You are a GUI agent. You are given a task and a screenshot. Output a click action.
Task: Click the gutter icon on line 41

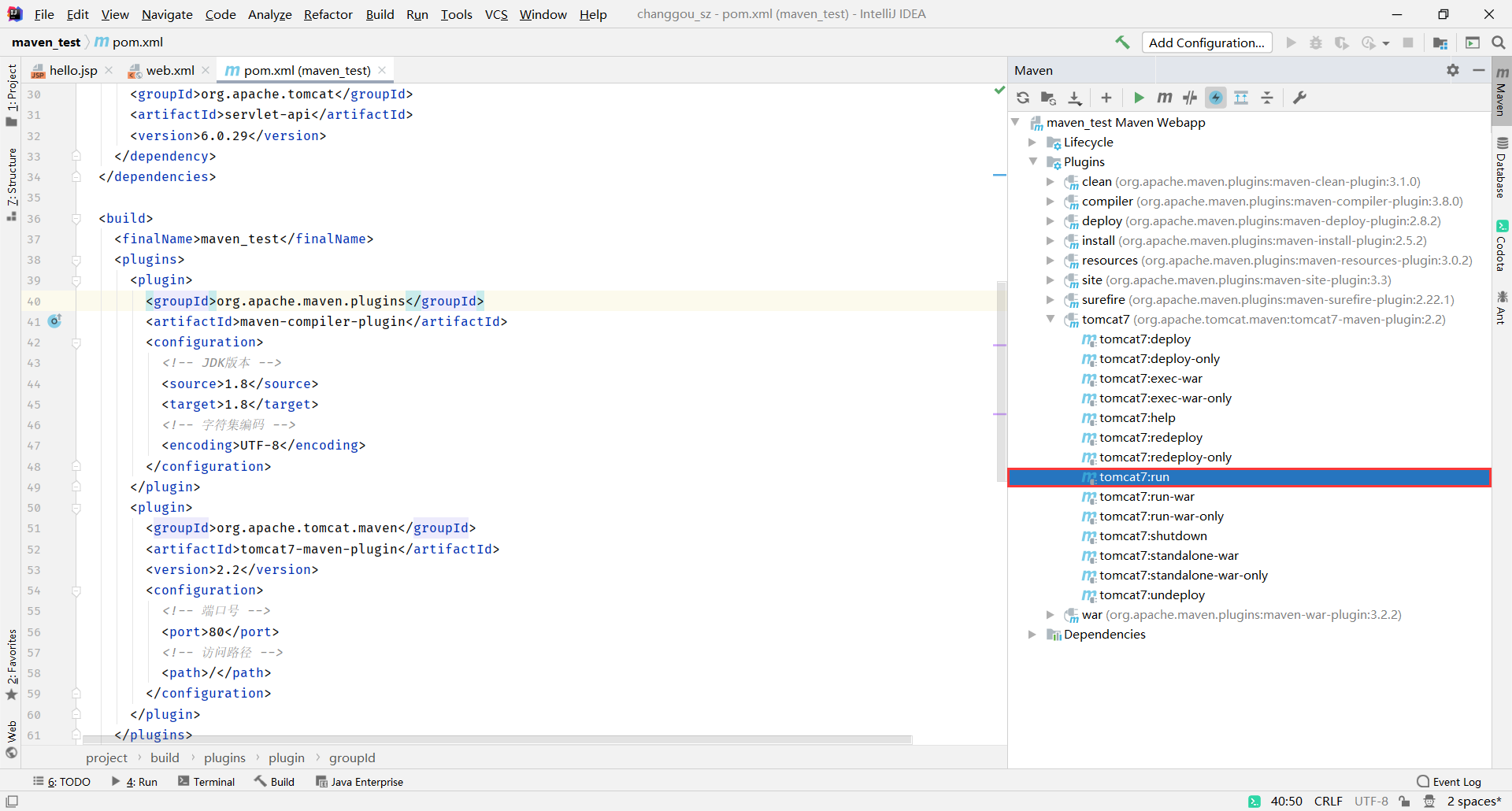[x=54, y=320]
